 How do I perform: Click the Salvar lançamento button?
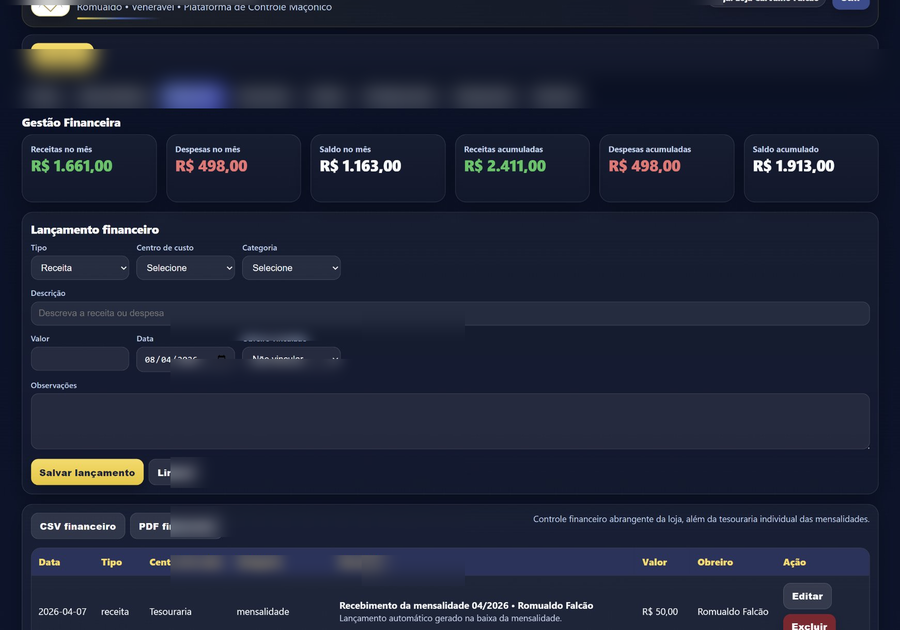(x=87, y=472)
